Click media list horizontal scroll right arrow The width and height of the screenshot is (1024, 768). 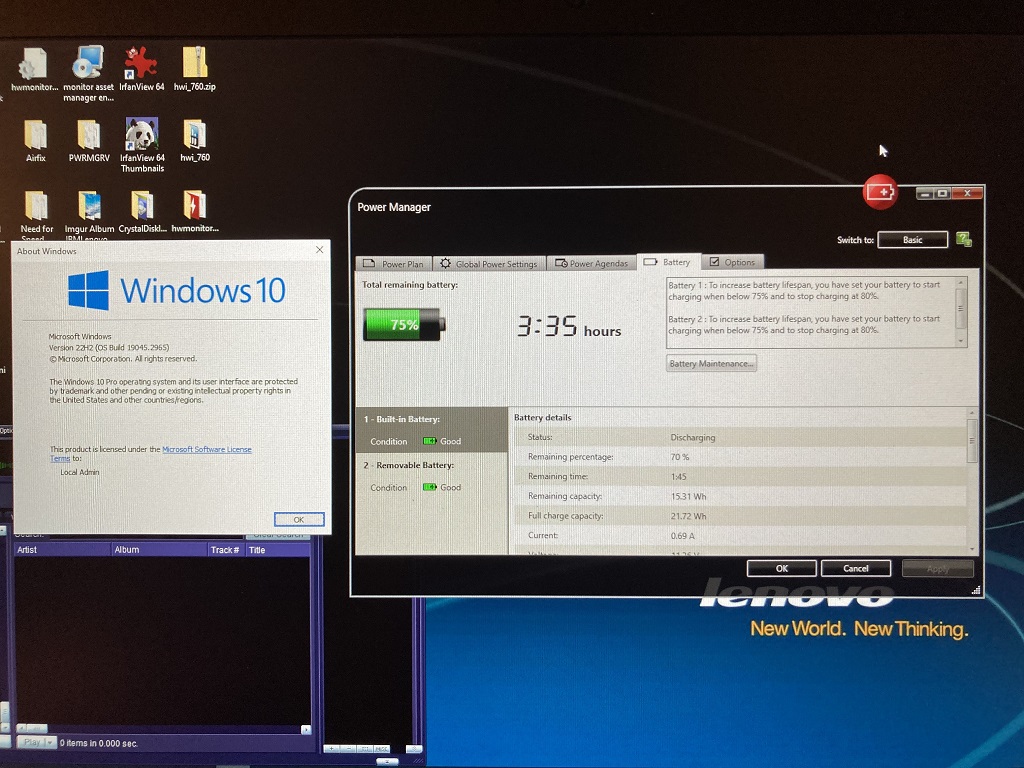pyautogui.click(x=306, y=729)
